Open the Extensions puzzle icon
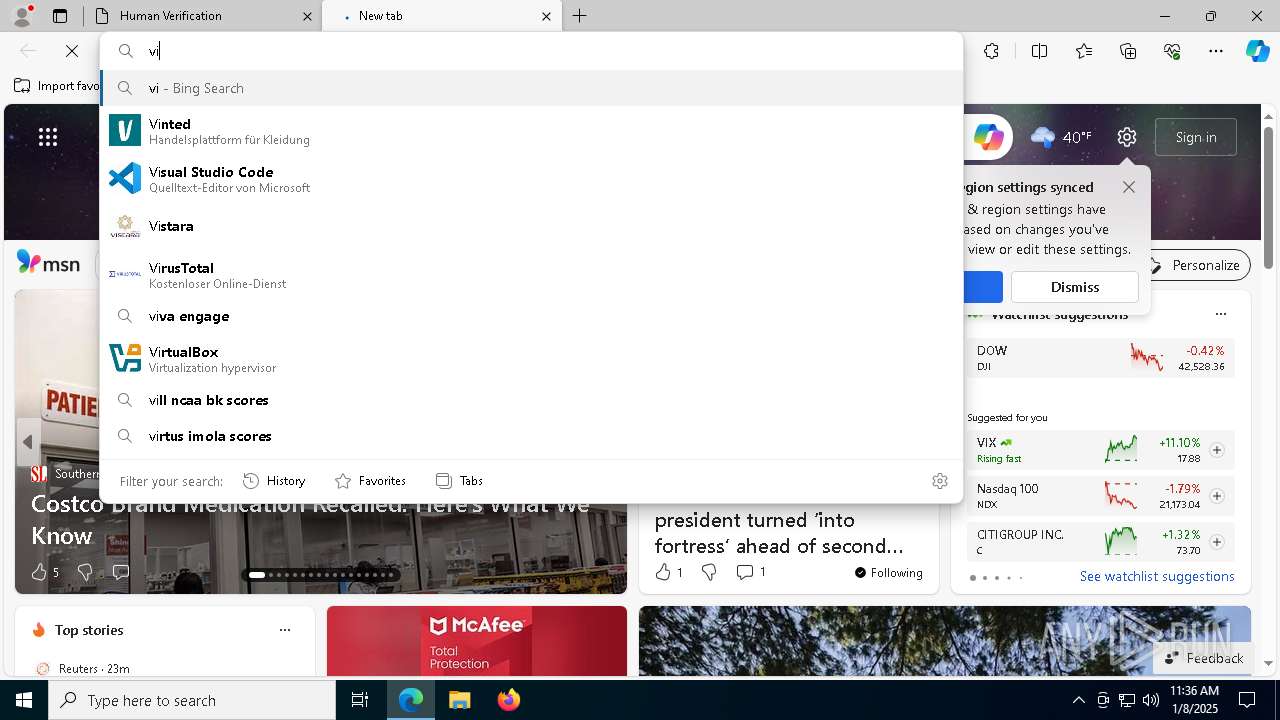Screen dimensions: 1280x720 tap(991, 51)
